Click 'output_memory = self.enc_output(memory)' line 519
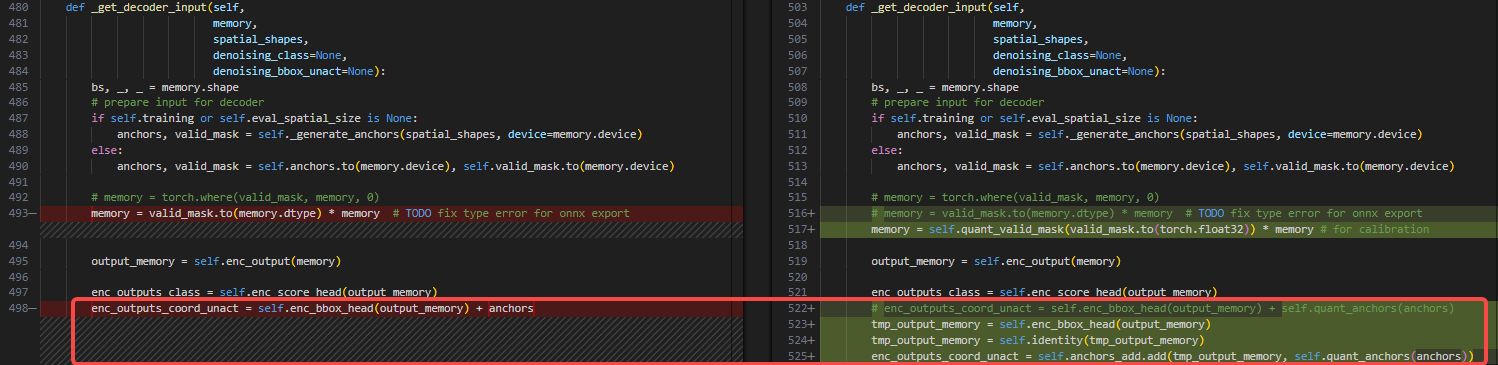The width and height of the screenshot is (1498, 365). (x=996, y=261)
